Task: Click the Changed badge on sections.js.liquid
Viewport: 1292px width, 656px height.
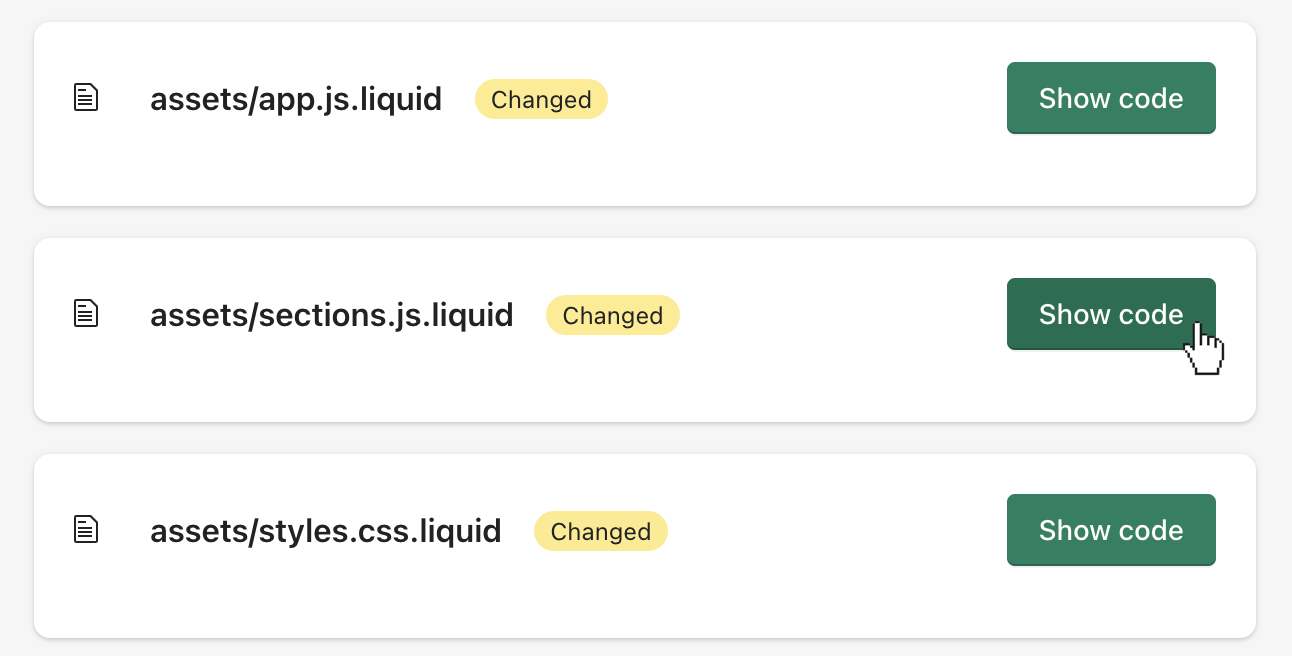Action: 612,316
